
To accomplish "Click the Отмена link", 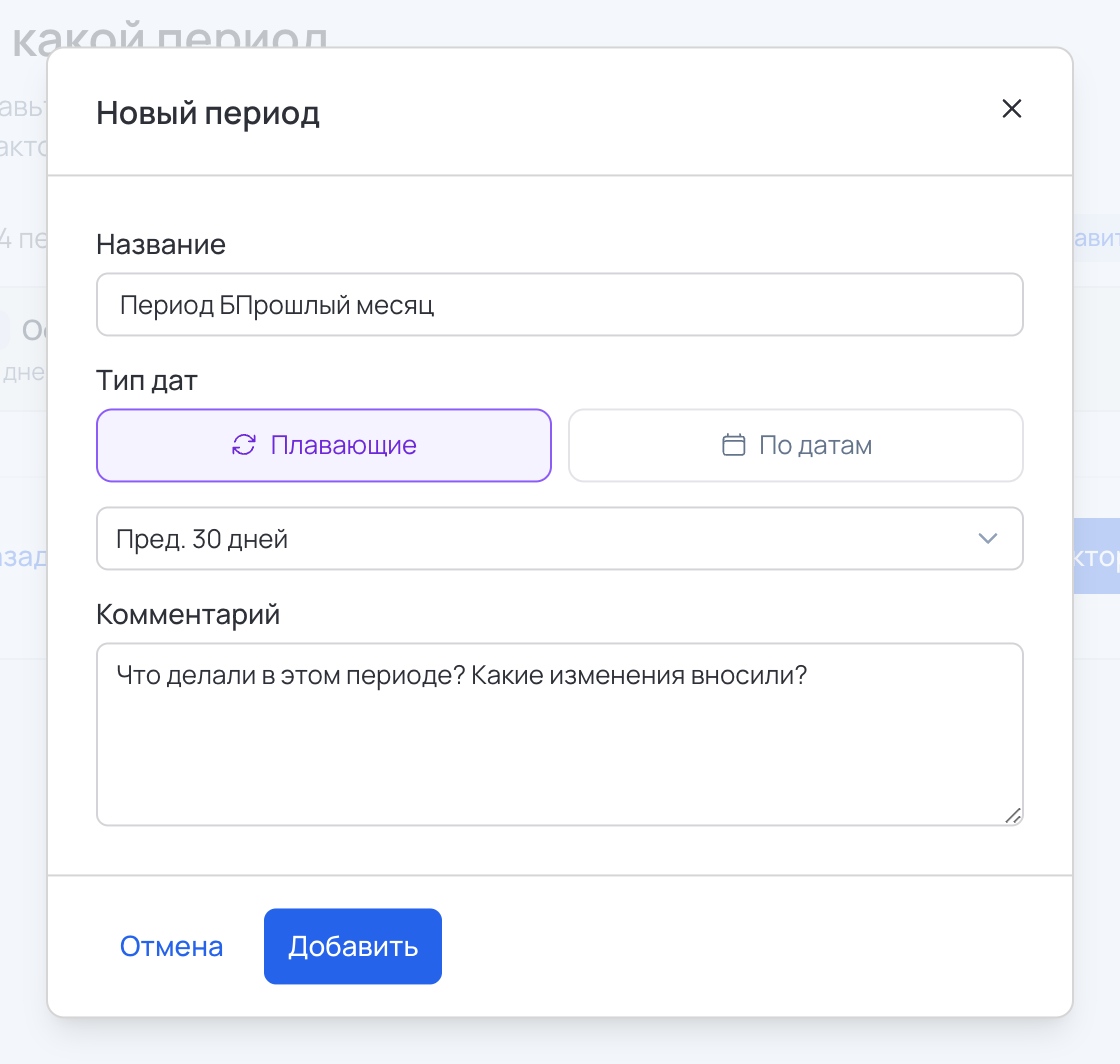I will click(x=171, y=946).
